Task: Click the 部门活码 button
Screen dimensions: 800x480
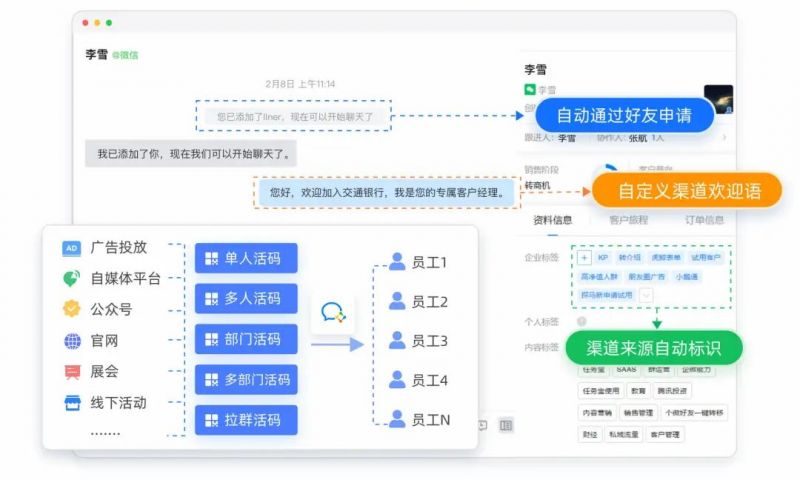Action: coord(246,339)
